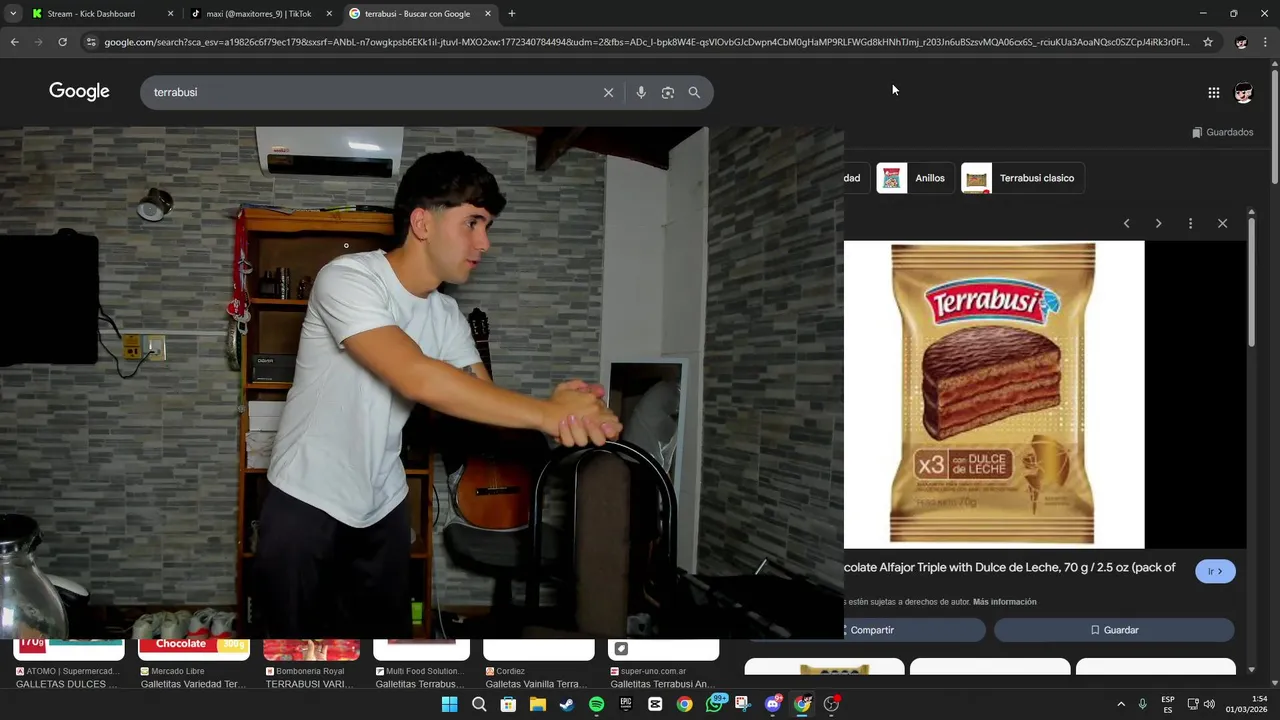Clear the terrabusi search query
The image size is (1280, 720).
(x=608, y=92)
